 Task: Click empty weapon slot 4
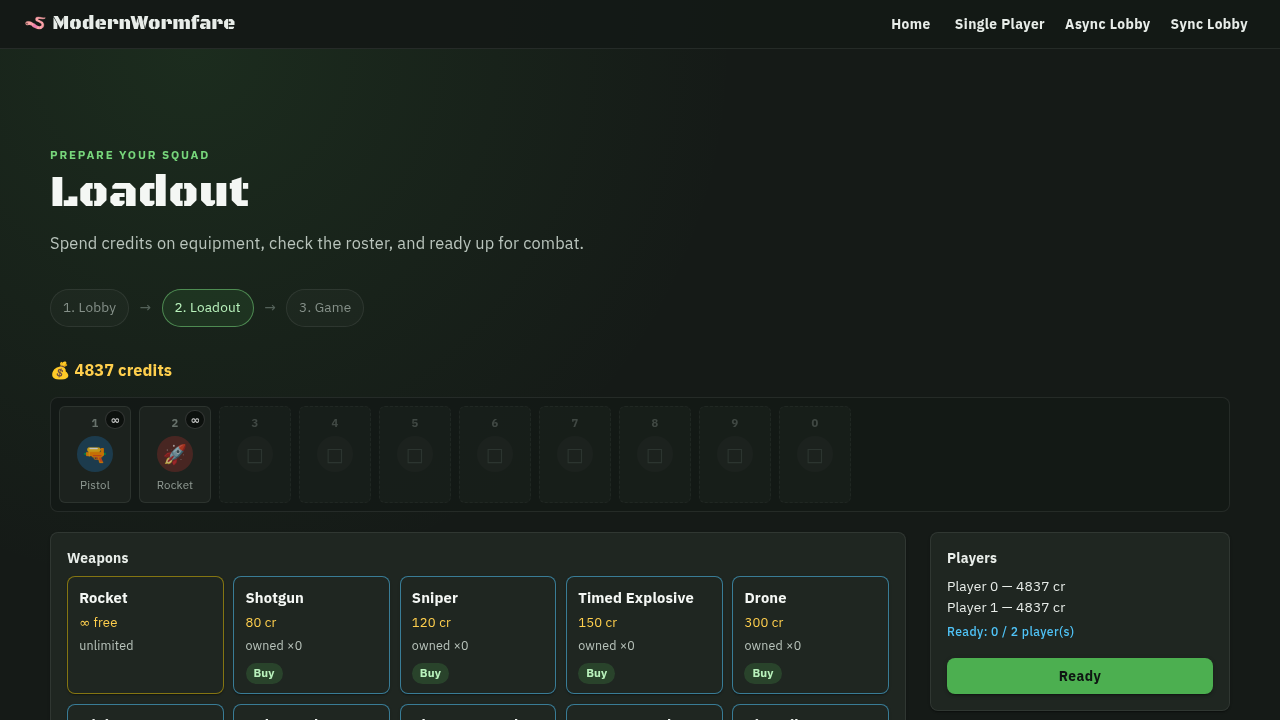coord(335,454)
